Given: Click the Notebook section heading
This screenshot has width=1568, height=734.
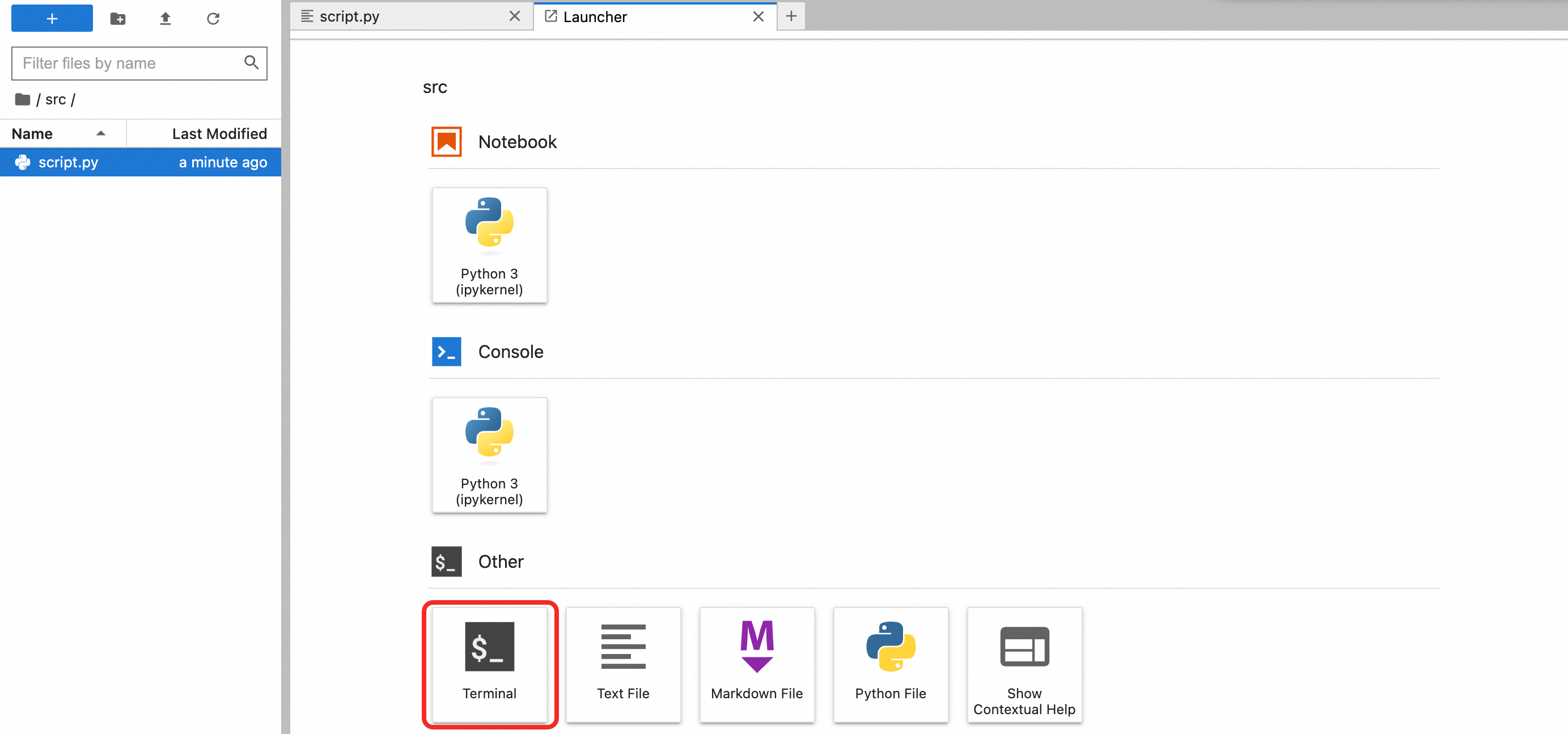Looking at the screenshot, I should (x=518, y=142).
